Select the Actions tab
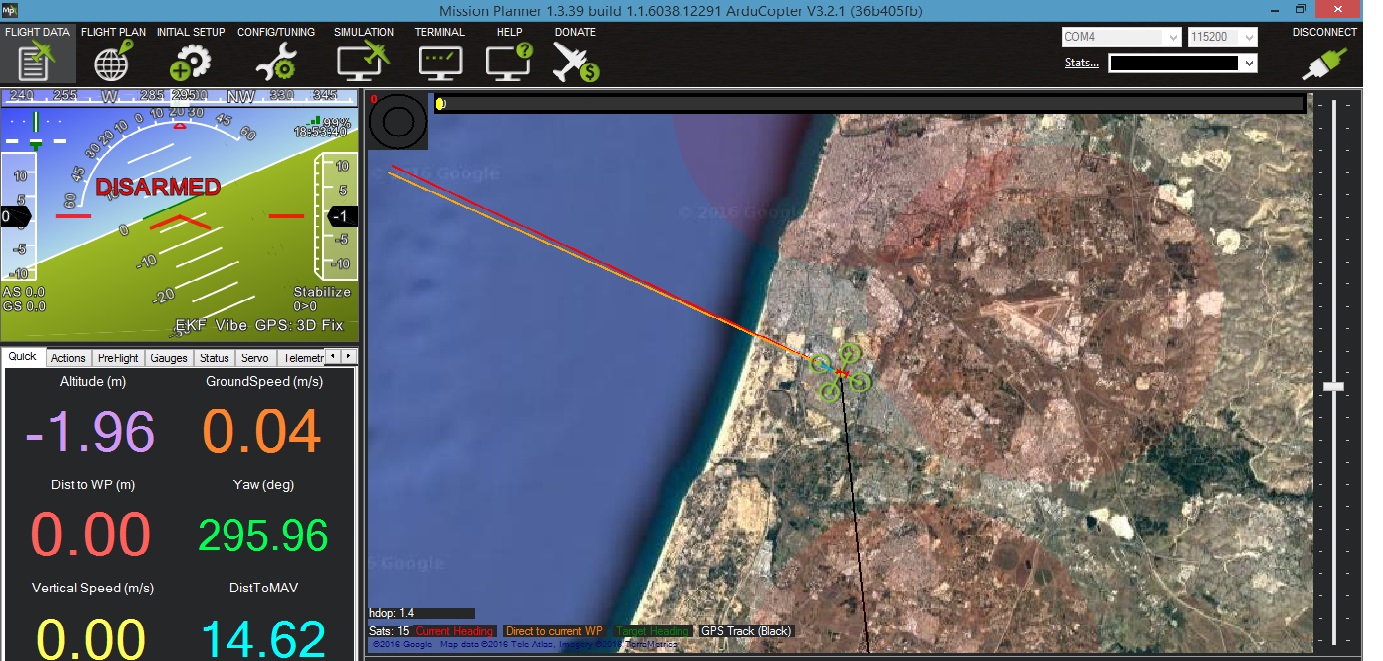This screenshot has height=661, width=1383. [68, 358]
